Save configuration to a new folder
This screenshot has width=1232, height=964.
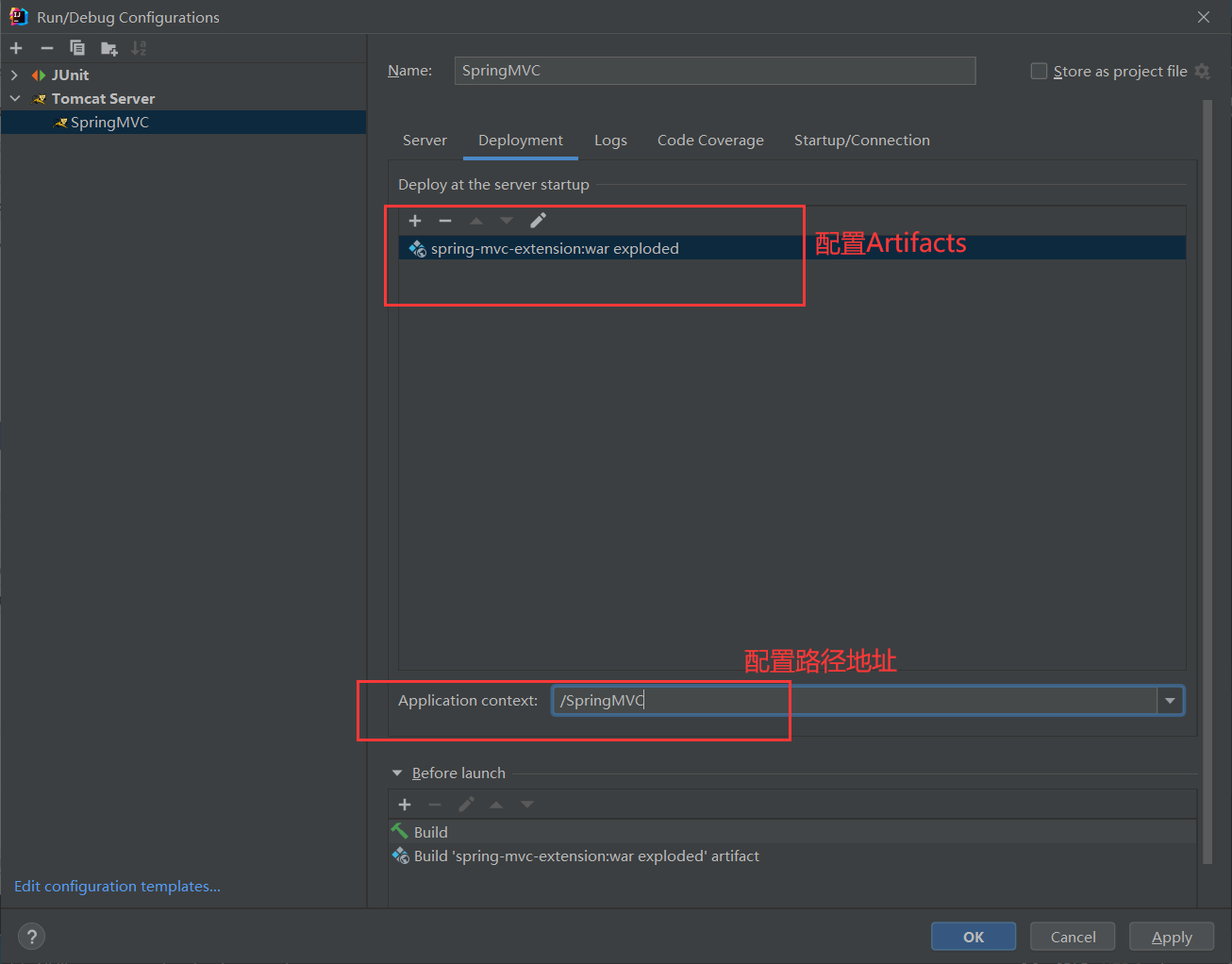tap(108, 48)
